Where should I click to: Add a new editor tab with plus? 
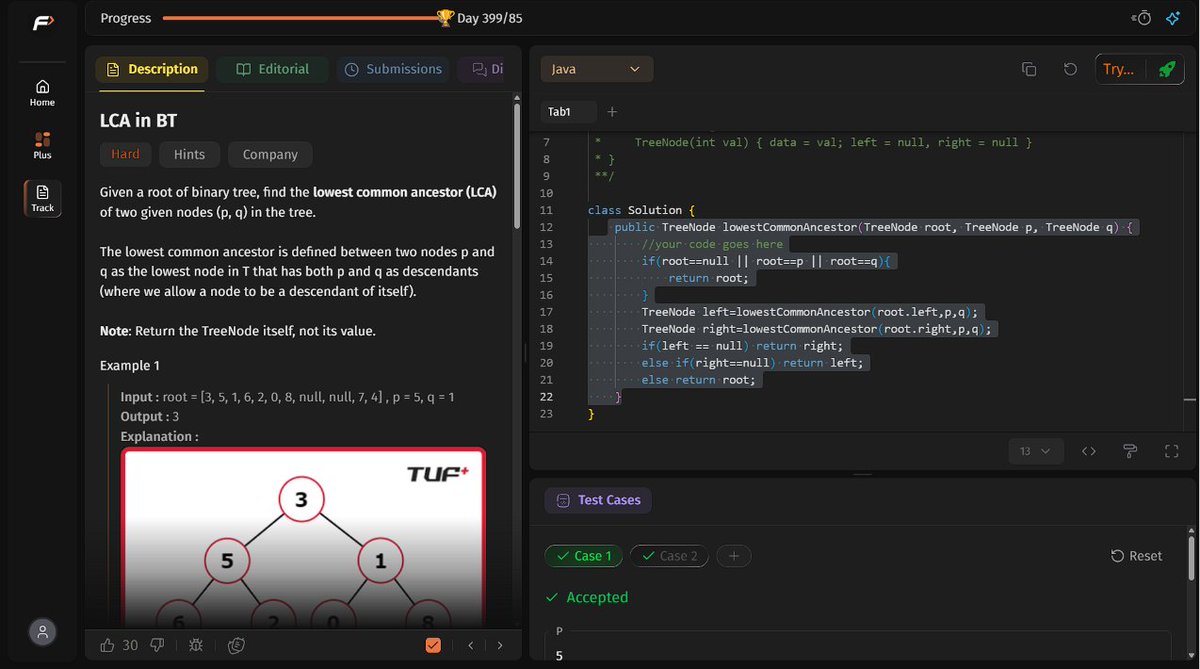612,112
